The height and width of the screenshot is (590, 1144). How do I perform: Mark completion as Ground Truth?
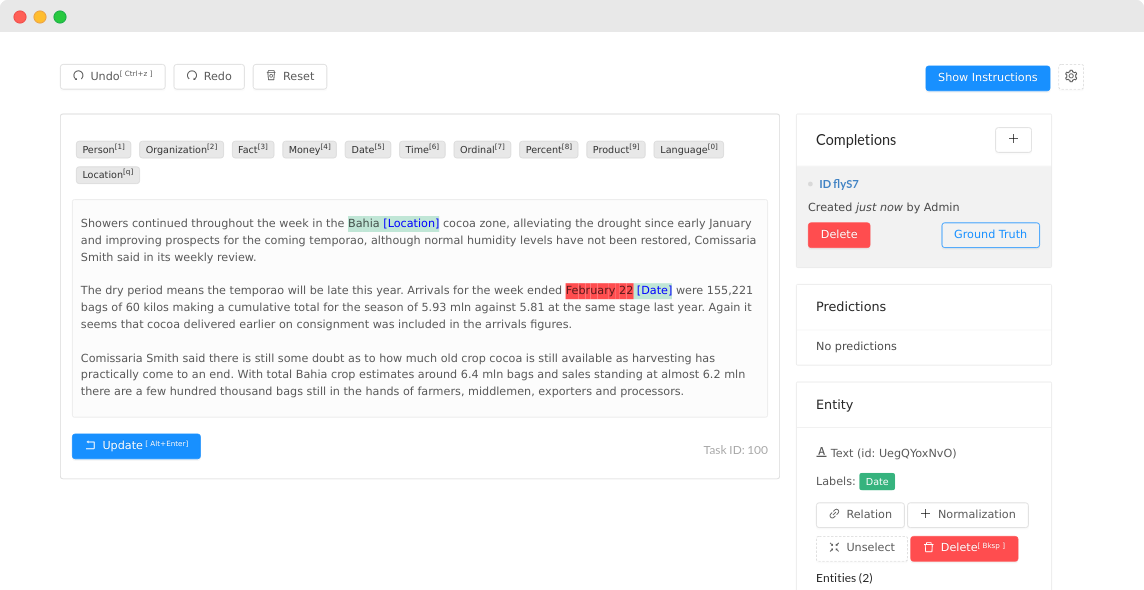(x=990, y=235)
